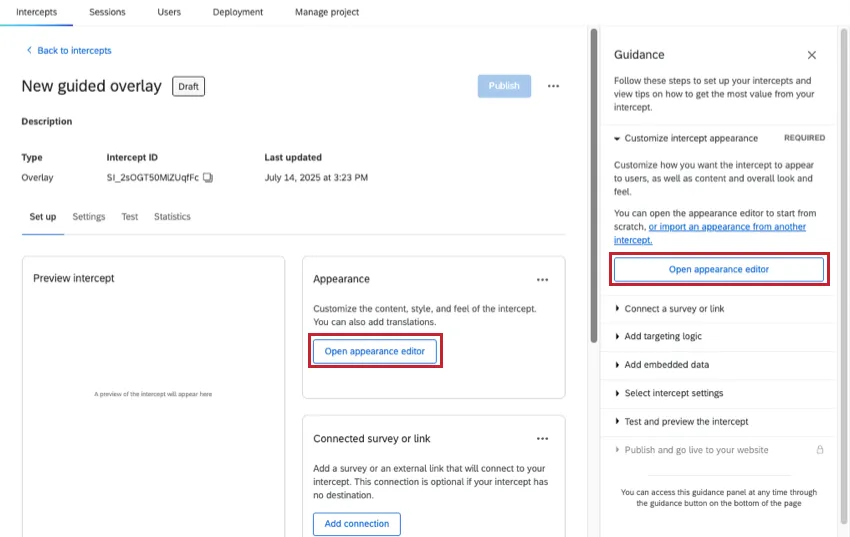This screenshot has height=537, width=850.
Task: Click the Overlay type value
Action: click(x=37, y=177)
